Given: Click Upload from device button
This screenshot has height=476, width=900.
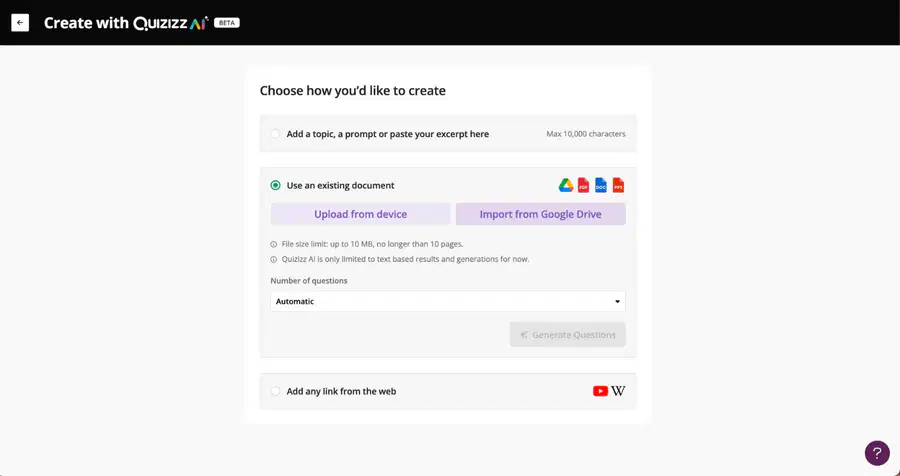Looking at the screenshot, I should tap(360, 214).
